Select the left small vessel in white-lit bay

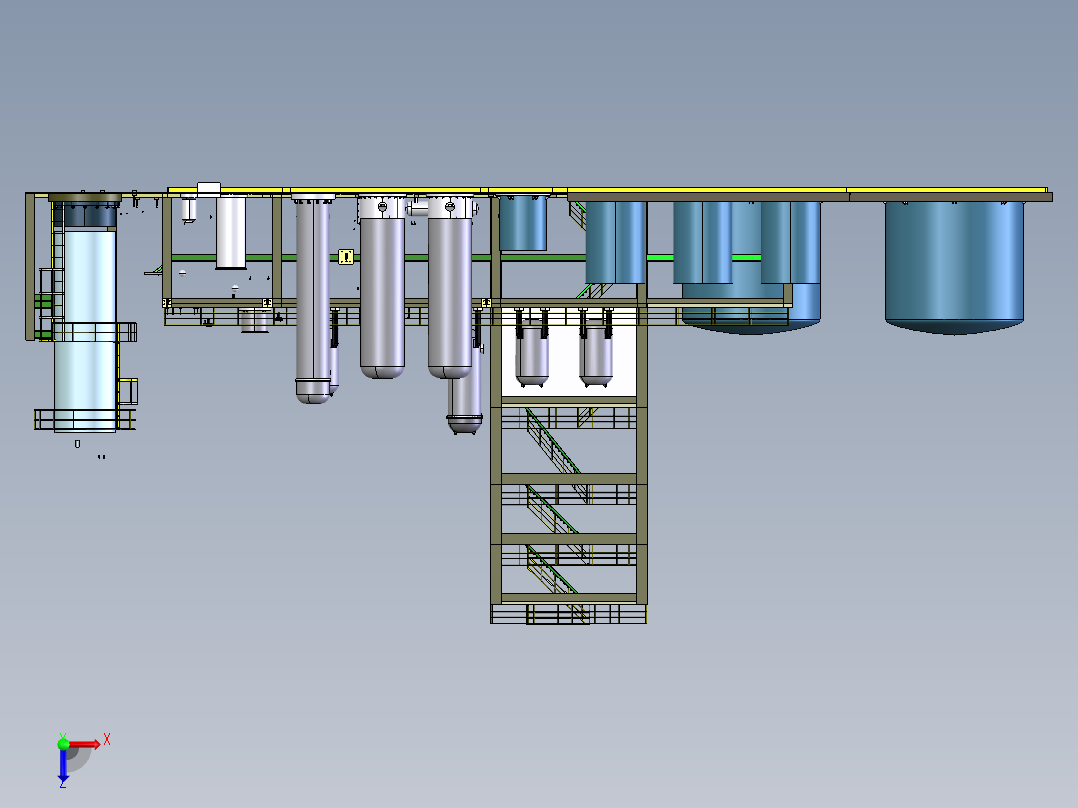(532, 352)
